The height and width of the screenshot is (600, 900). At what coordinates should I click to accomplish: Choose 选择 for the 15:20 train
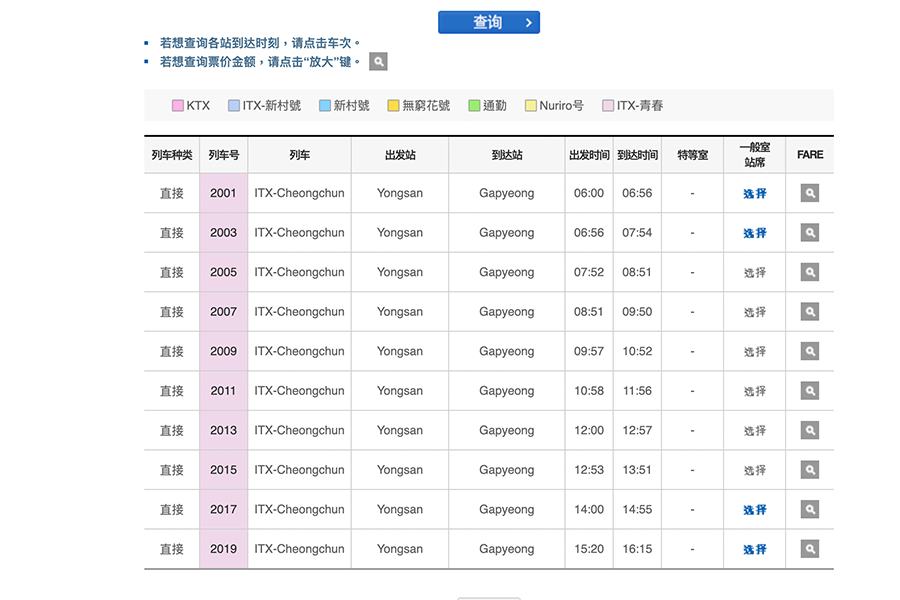pos(754,549)
